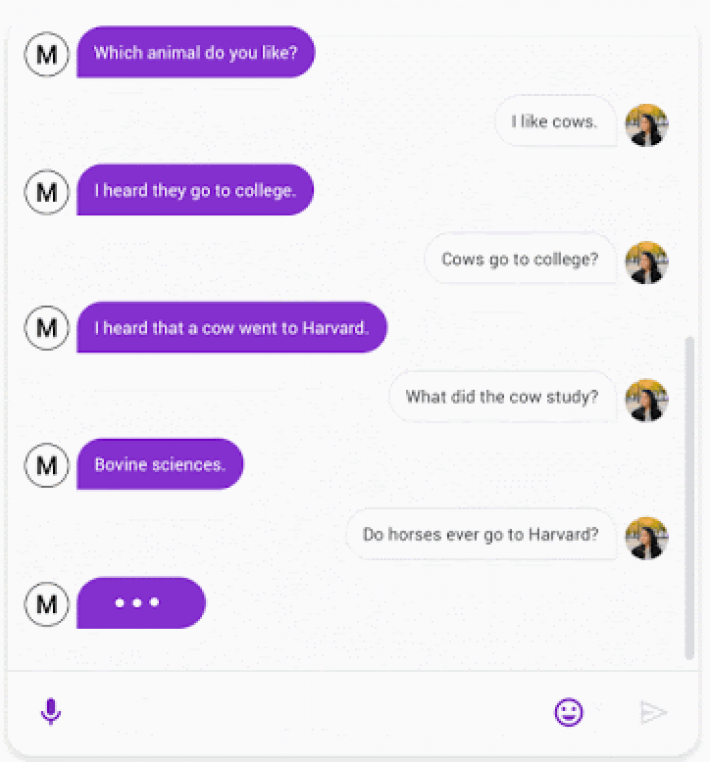Click the user photo beside "What did the cow study?"
The height and width of the screenshot is (762, 710).
[x=646, y=398]
